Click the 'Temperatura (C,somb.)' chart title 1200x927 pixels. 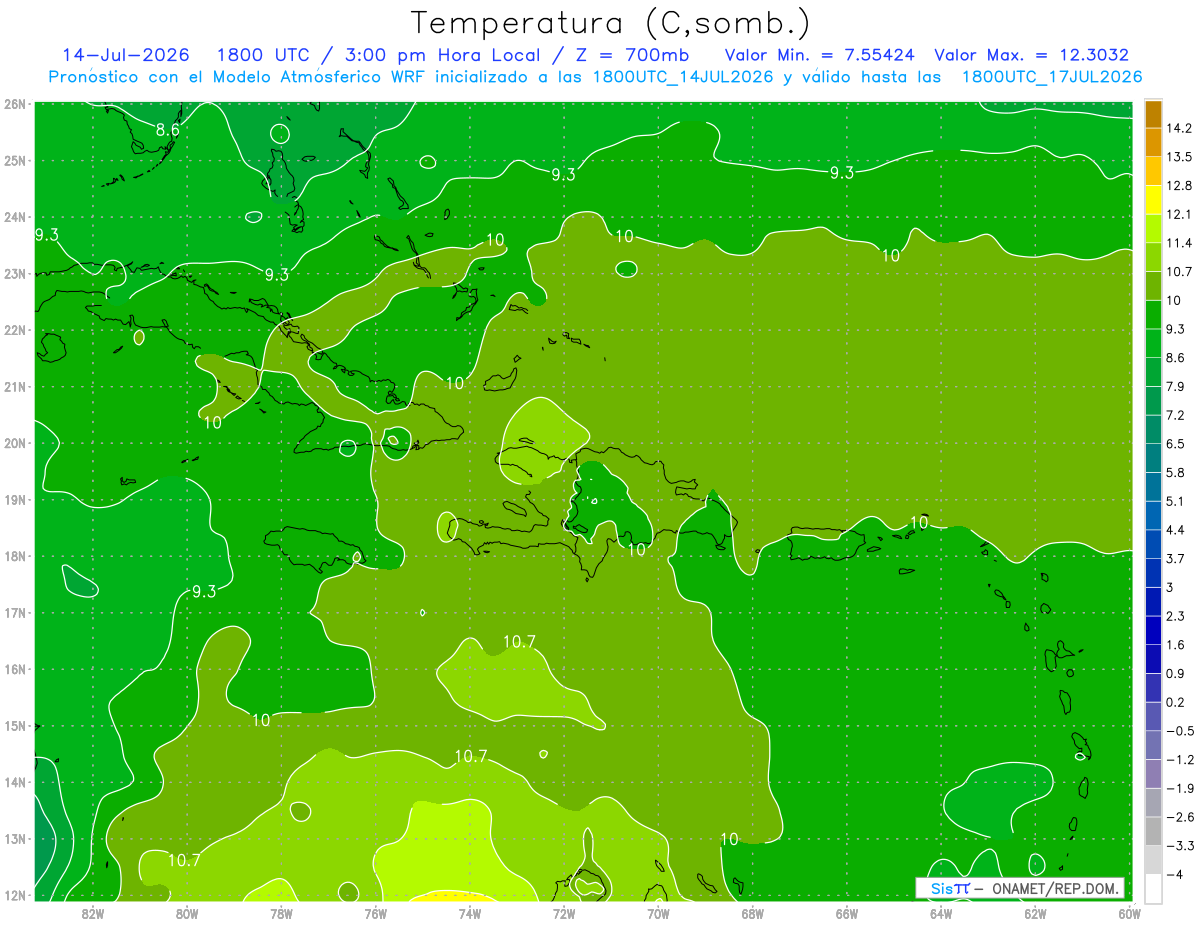click(611, 23)
